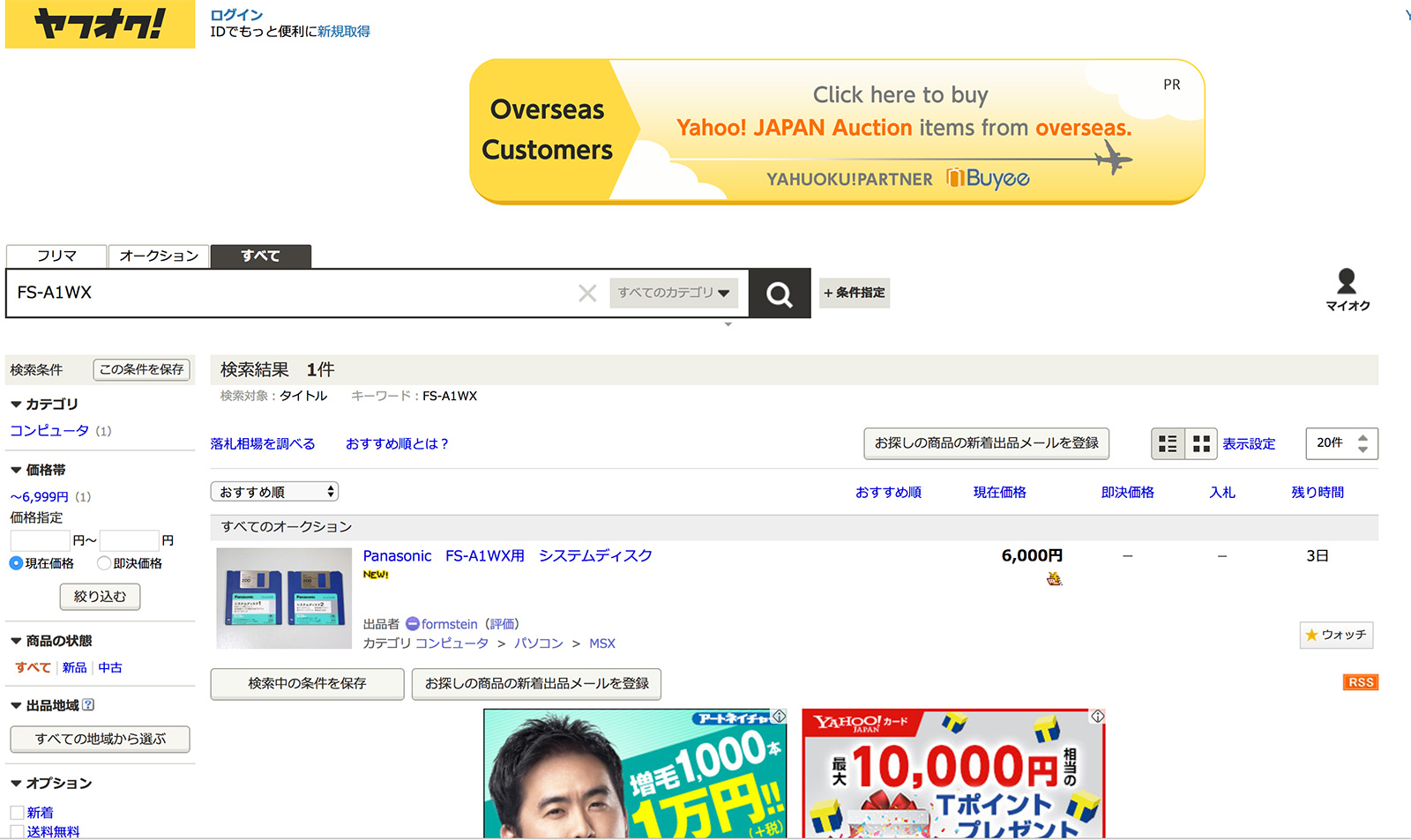Click the ログイン link
This screenshot has height=840, width=1411.
point(236,15)
